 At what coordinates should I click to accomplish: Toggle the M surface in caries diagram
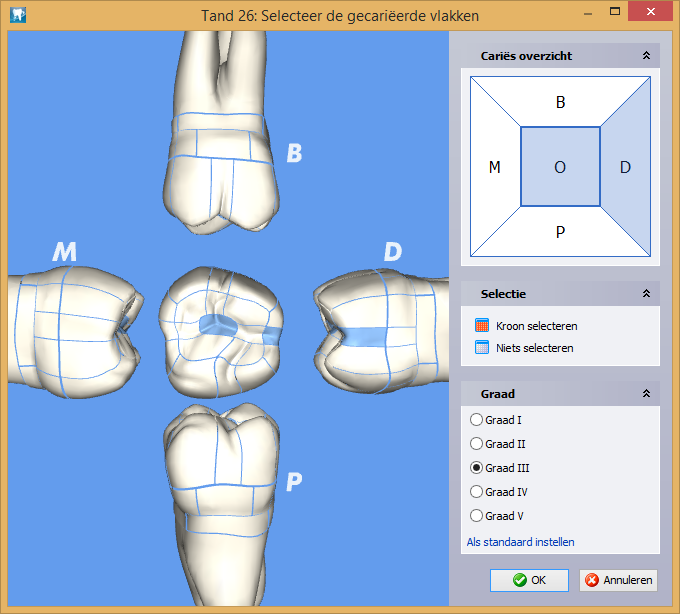pos(495,167)
